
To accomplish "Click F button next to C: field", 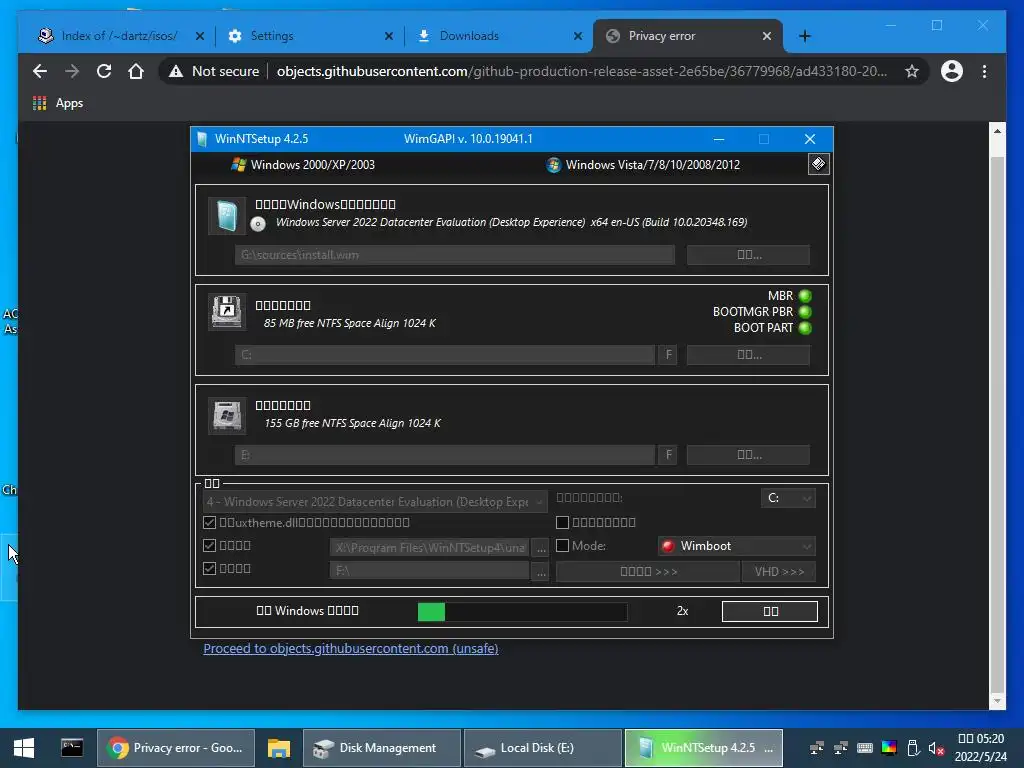I will click(x=667, y=355).
